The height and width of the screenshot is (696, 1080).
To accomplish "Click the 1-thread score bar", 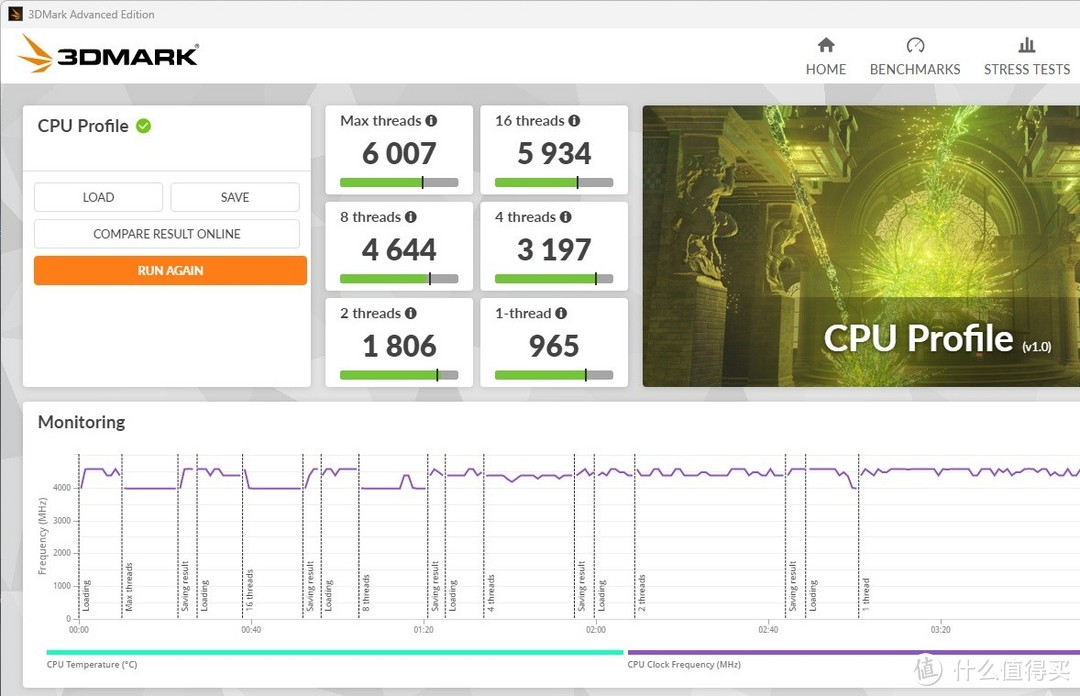I will (x=554, y=376).
